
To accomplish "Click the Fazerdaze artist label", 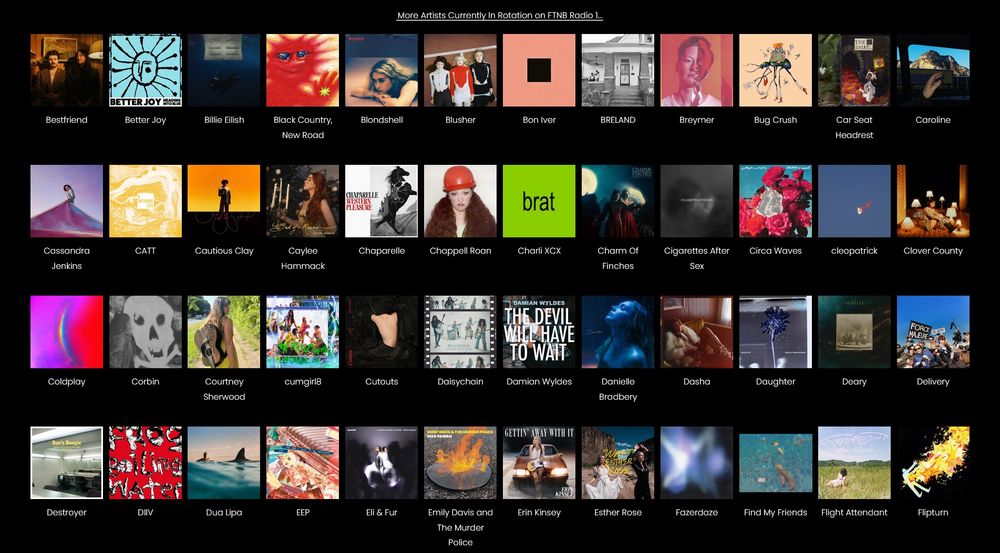I will pyautogui.click(x=696, y=512).
